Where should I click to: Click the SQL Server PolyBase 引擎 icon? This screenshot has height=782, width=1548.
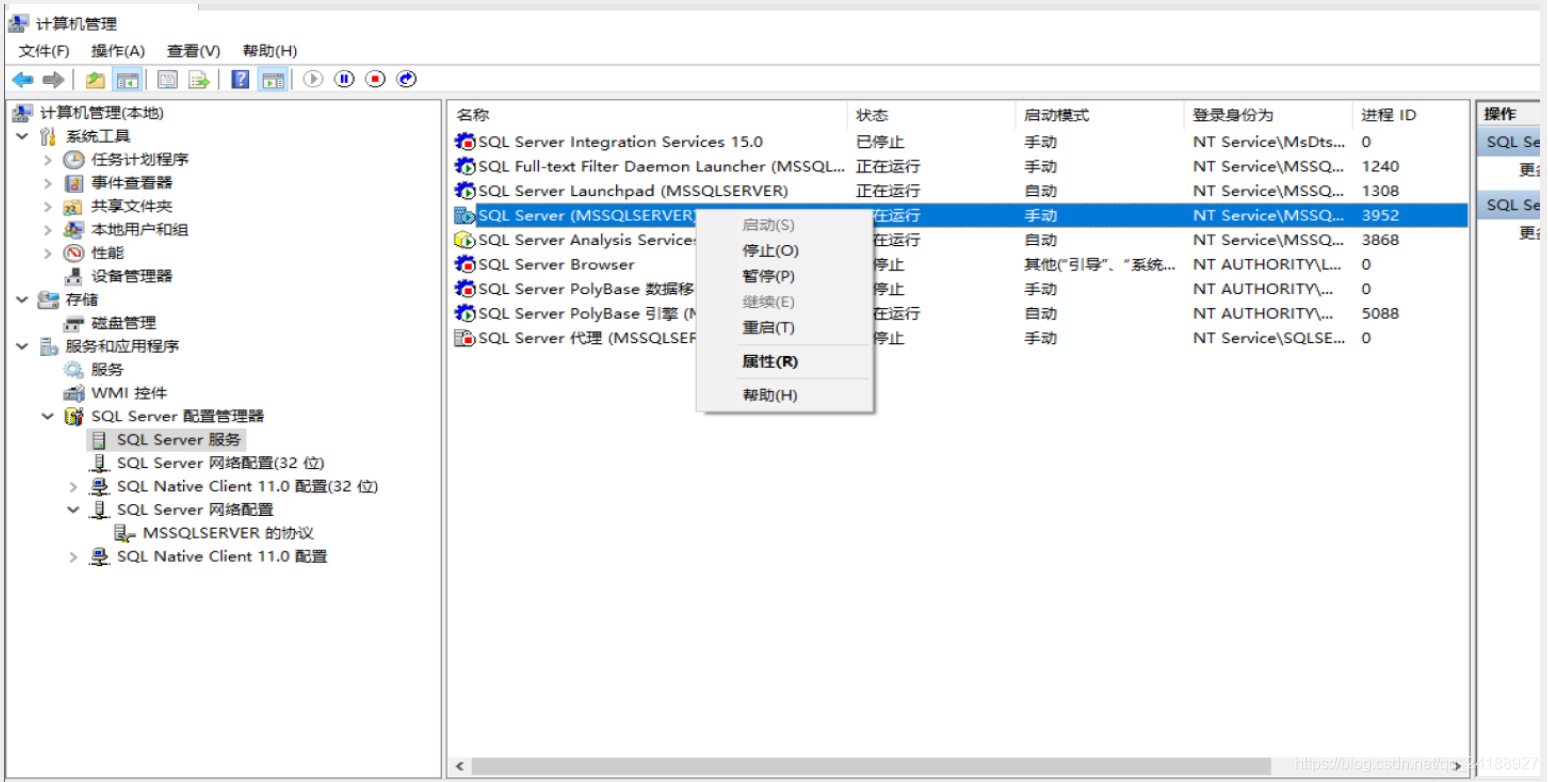click(x=465, y=313)
